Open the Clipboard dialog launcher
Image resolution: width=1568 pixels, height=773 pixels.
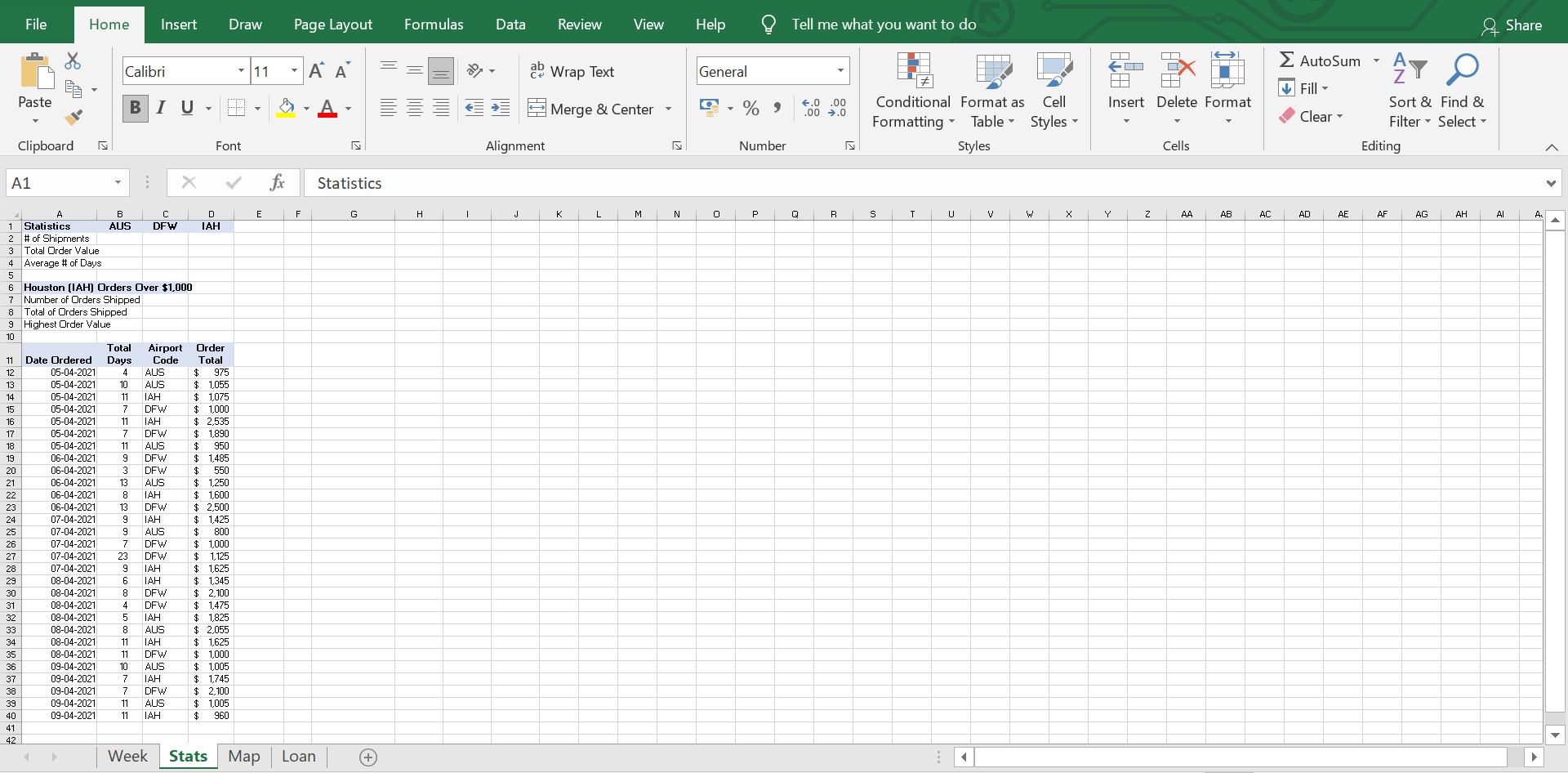(103, 145)
